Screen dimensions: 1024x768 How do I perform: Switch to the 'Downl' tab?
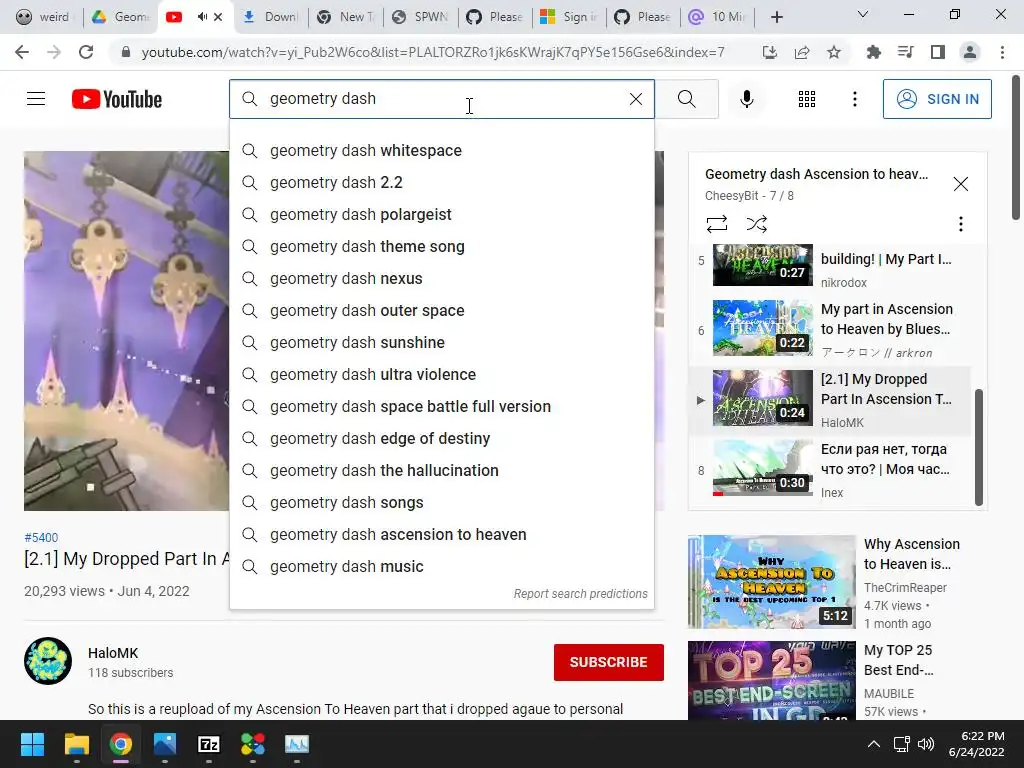point(270,17)
